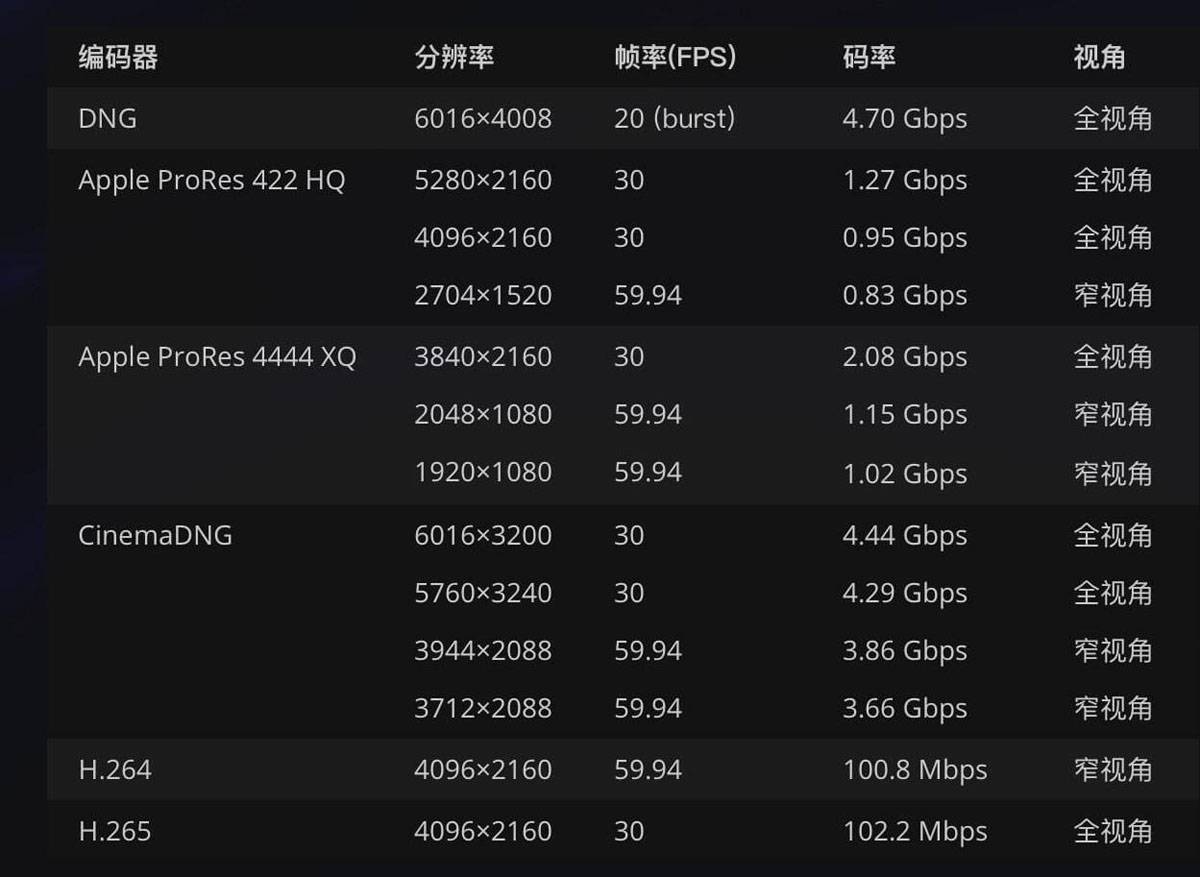Screen dimensions: 1200x877
Task: Select the 2.08 Gbps bitrate cell
Action: (x=905, y=358)
